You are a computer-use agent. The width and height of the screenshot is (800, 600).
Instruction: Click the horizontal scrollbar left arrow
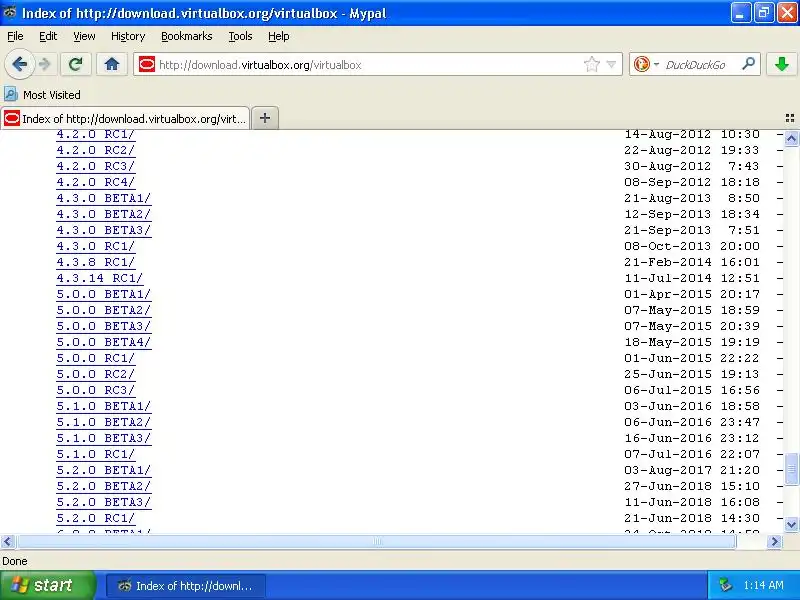pyautogui.click(x=8, y=541)
